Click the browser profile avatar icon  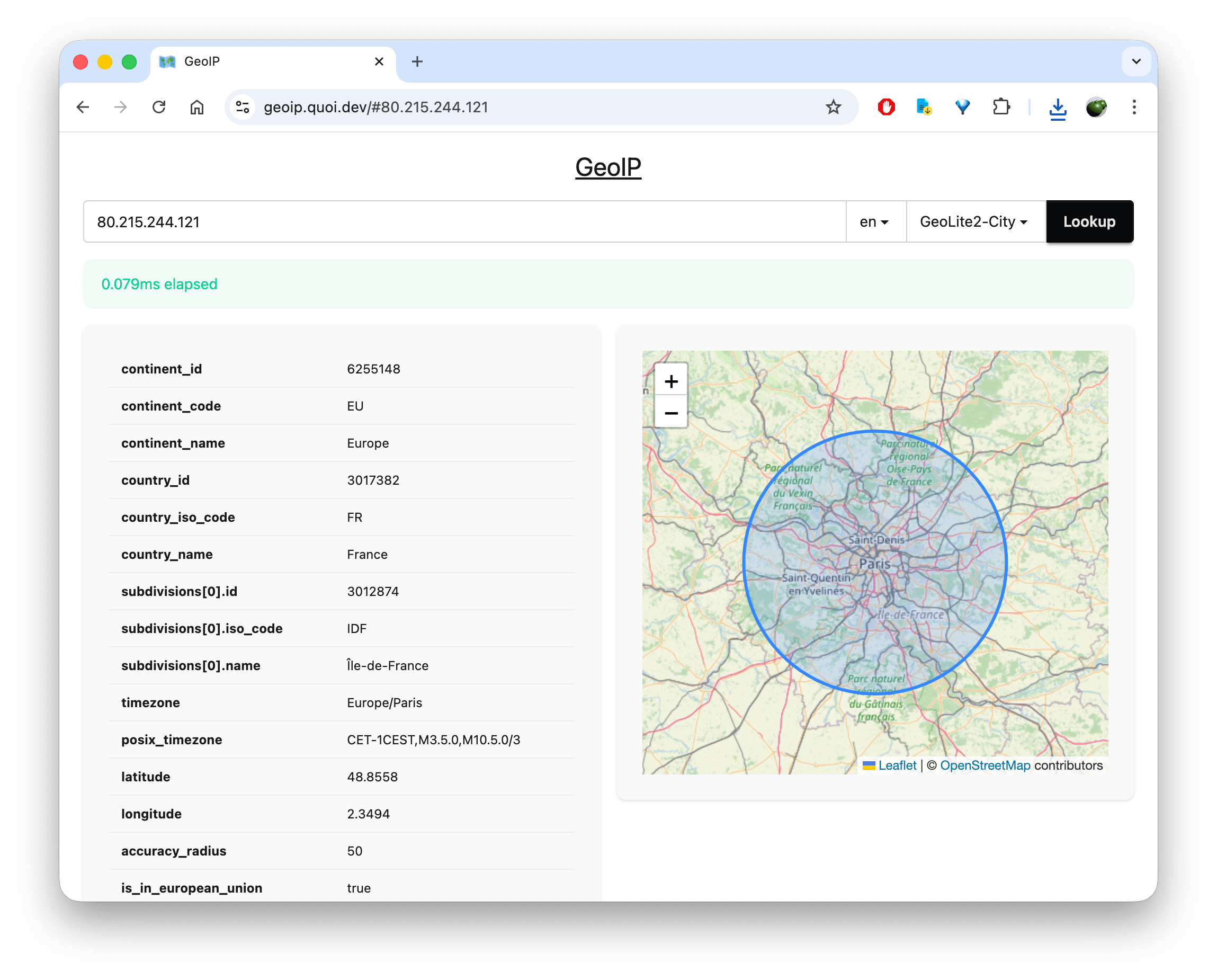pyautogui.click(x=1096, y=107)
